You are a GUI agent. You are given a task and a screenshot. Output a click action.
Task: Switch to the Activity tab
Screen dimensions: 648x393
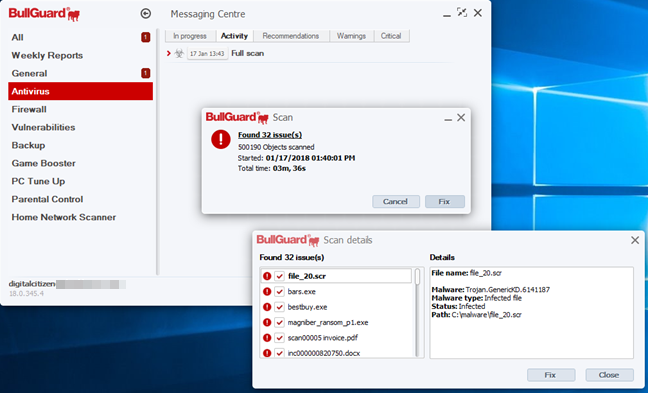tap(234, 36)
